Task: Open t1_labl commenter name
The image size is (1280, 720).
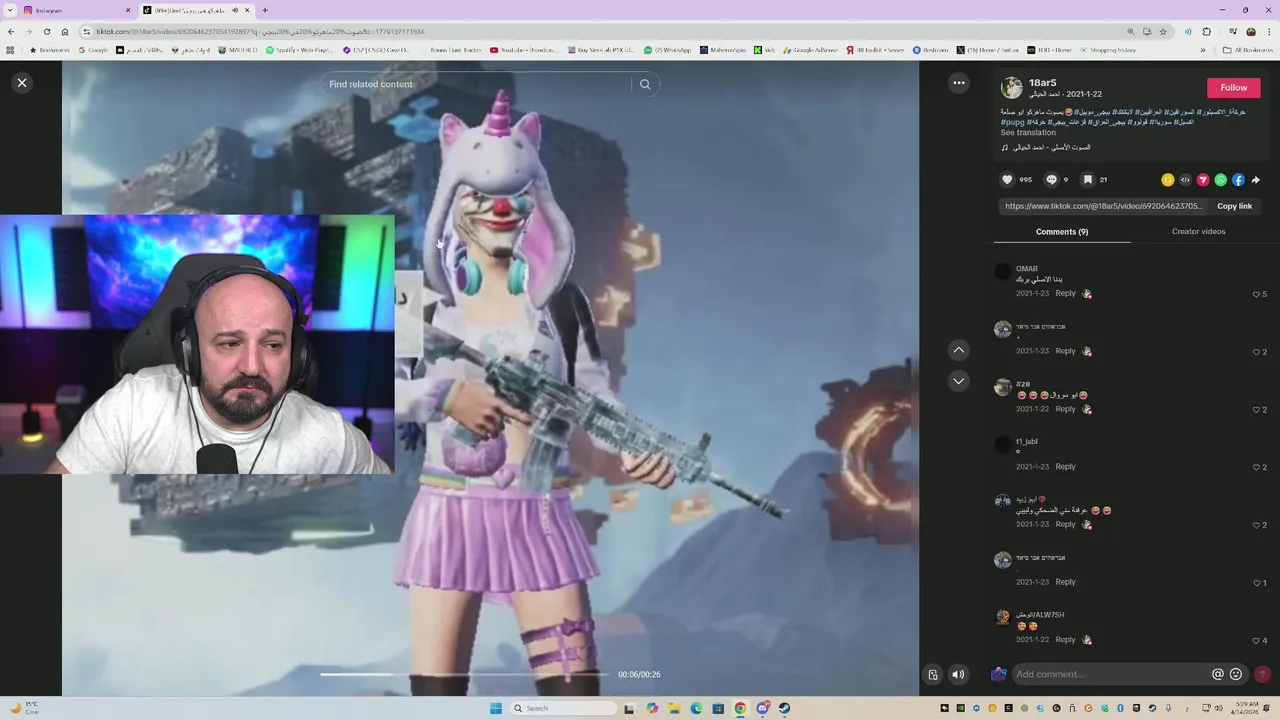Action: click(x=1027, y=442)
